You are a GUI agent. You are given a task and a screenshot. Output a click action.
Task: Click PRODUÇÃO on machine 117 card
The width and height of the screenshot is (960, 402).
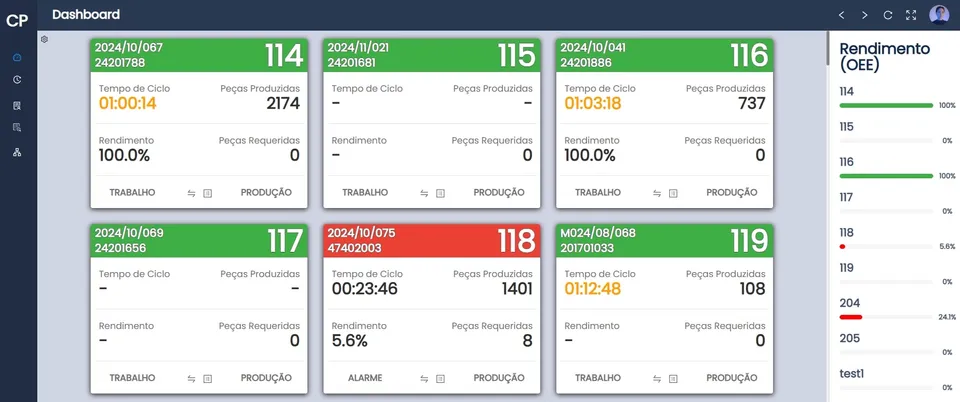[x=266, y=378]
